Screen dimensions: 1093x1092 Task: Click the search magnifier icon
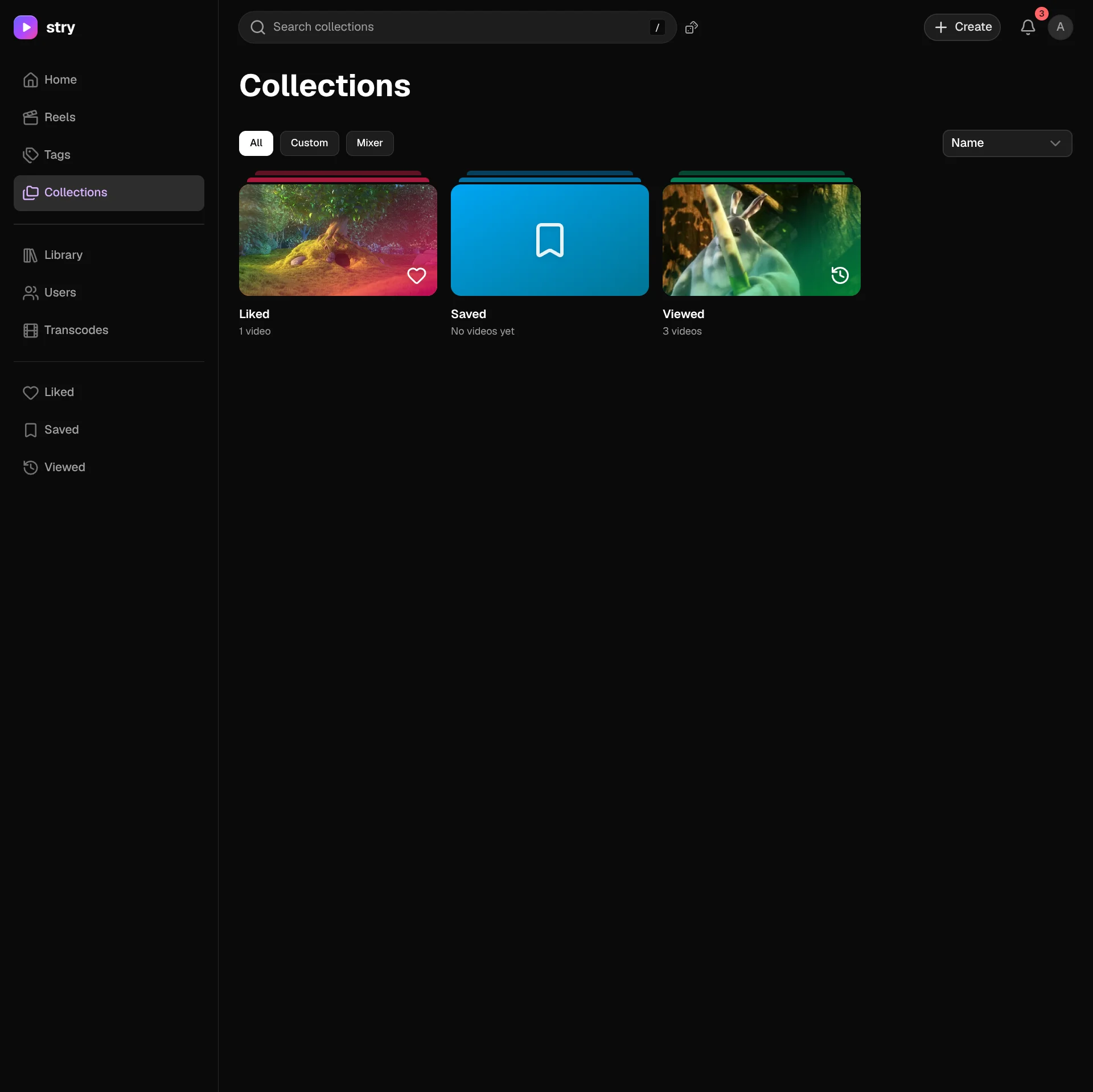coord(258,27)
